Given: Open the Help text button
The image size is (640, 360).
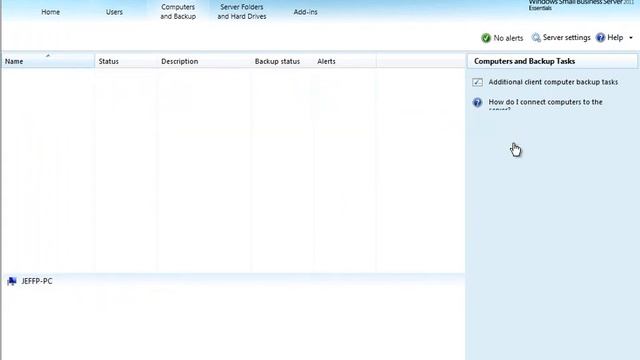Looking at the screenshot, I should (615, 38).
